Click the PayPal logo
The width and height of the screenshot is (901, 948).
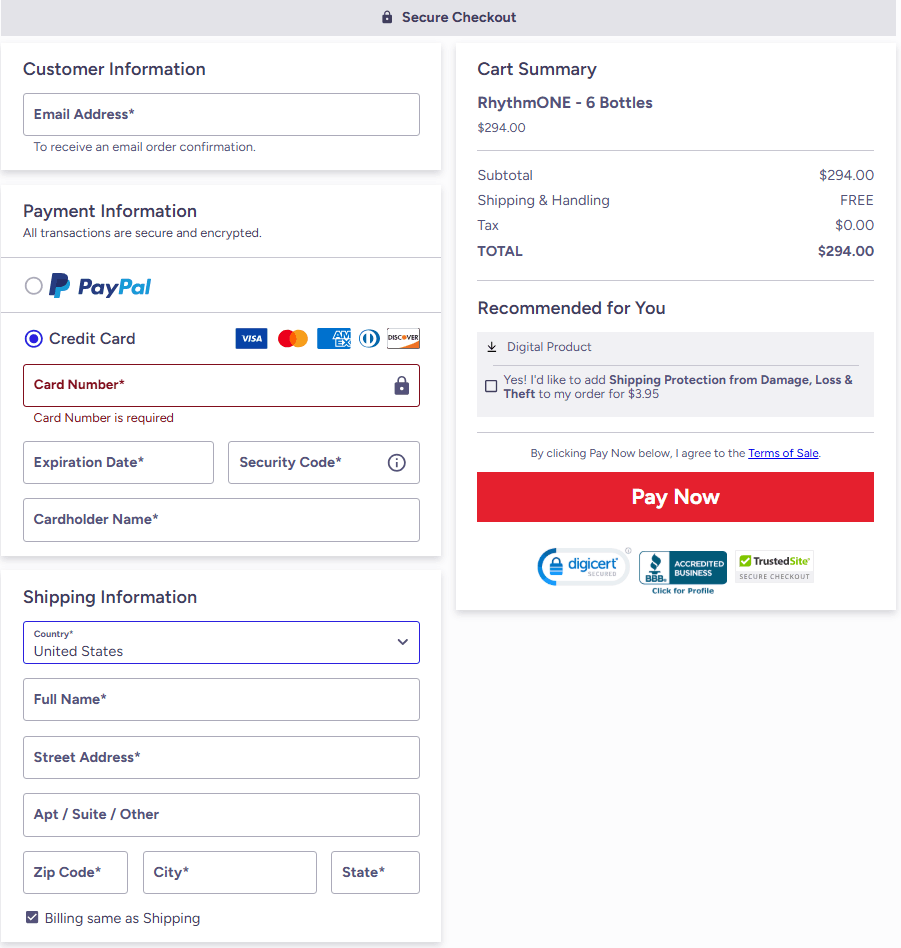coord(99,286)
